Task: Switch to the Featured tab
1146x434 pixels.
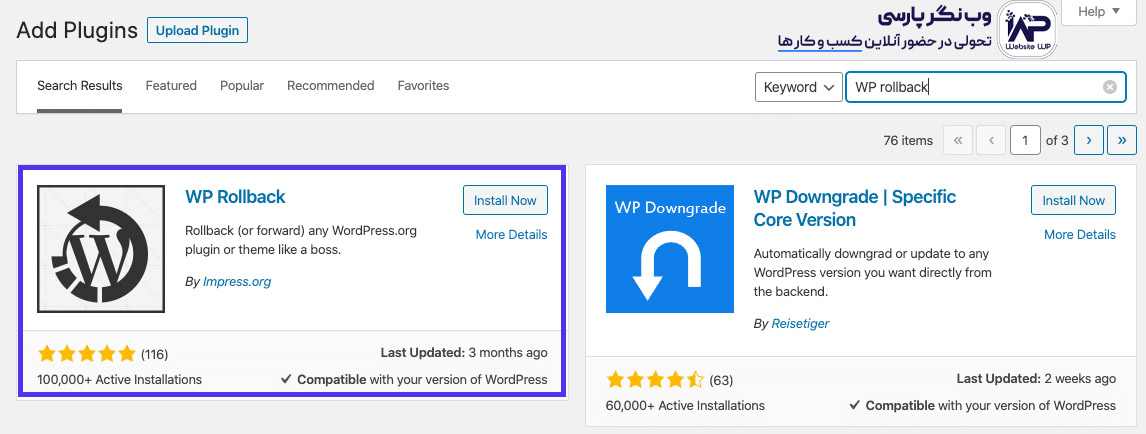Action: pos(171,86)
